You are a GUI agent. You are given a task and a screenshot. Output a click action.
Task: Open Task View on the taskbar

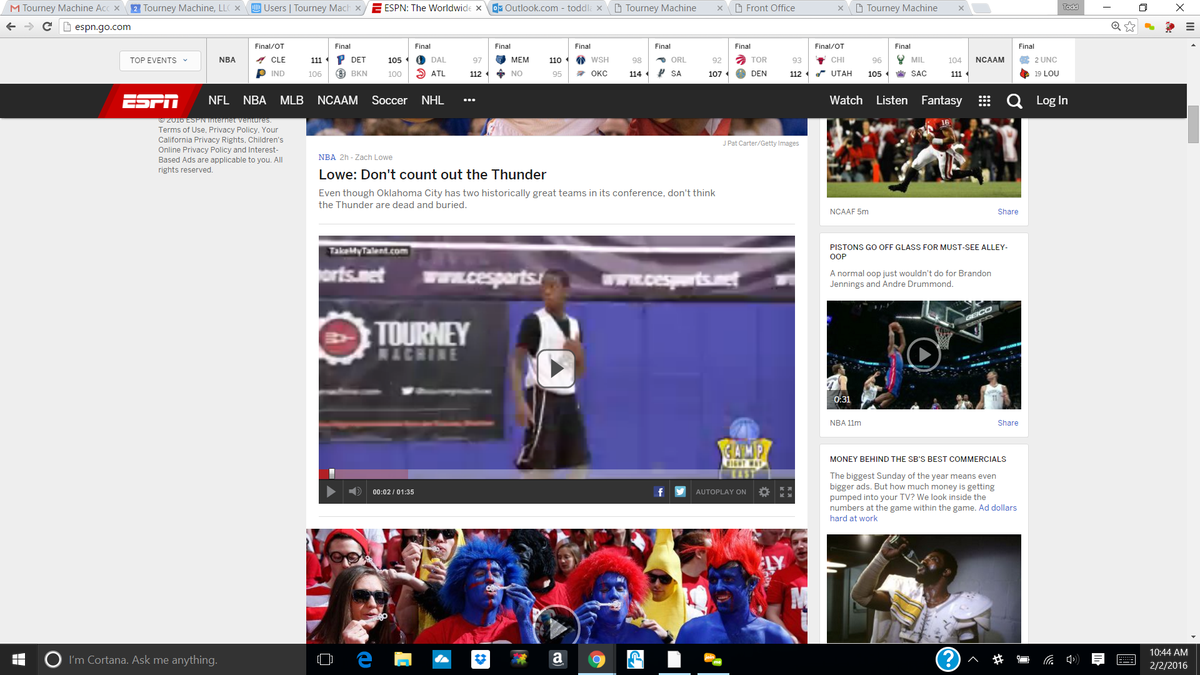(x=324, y=660)
